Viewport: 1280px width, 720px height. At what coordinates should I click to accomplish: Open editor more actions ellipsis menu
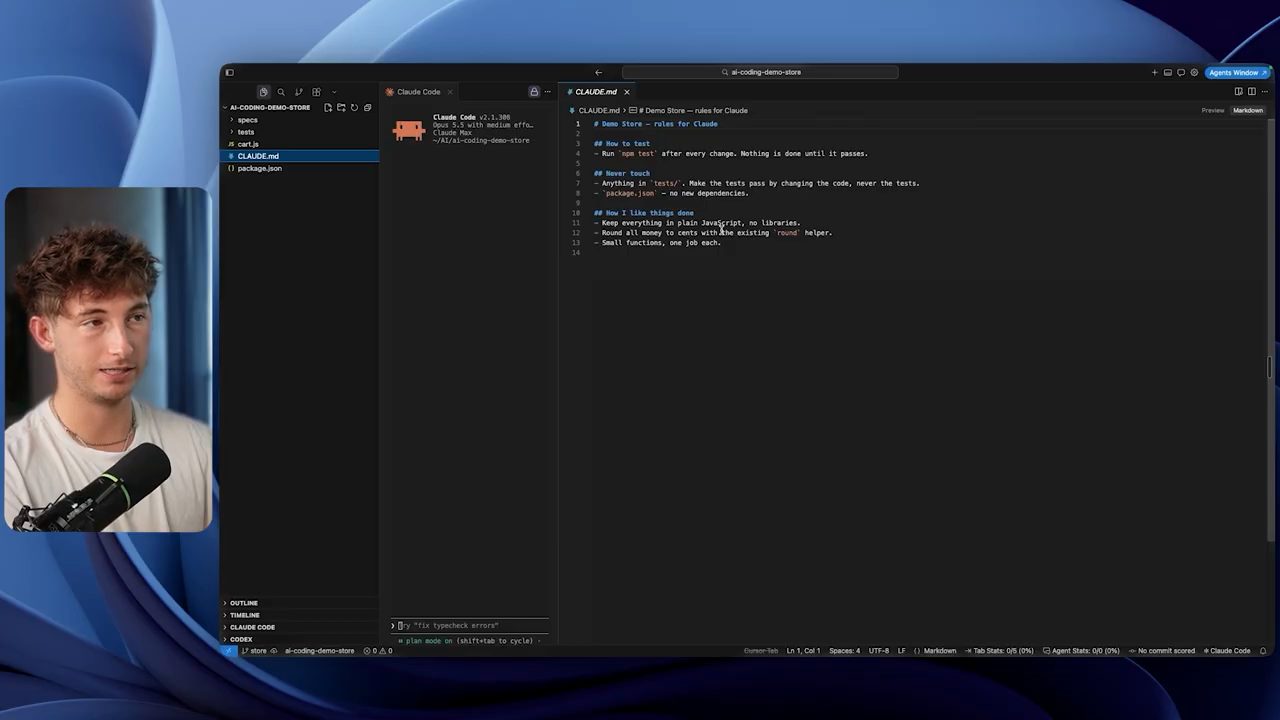1263,92
